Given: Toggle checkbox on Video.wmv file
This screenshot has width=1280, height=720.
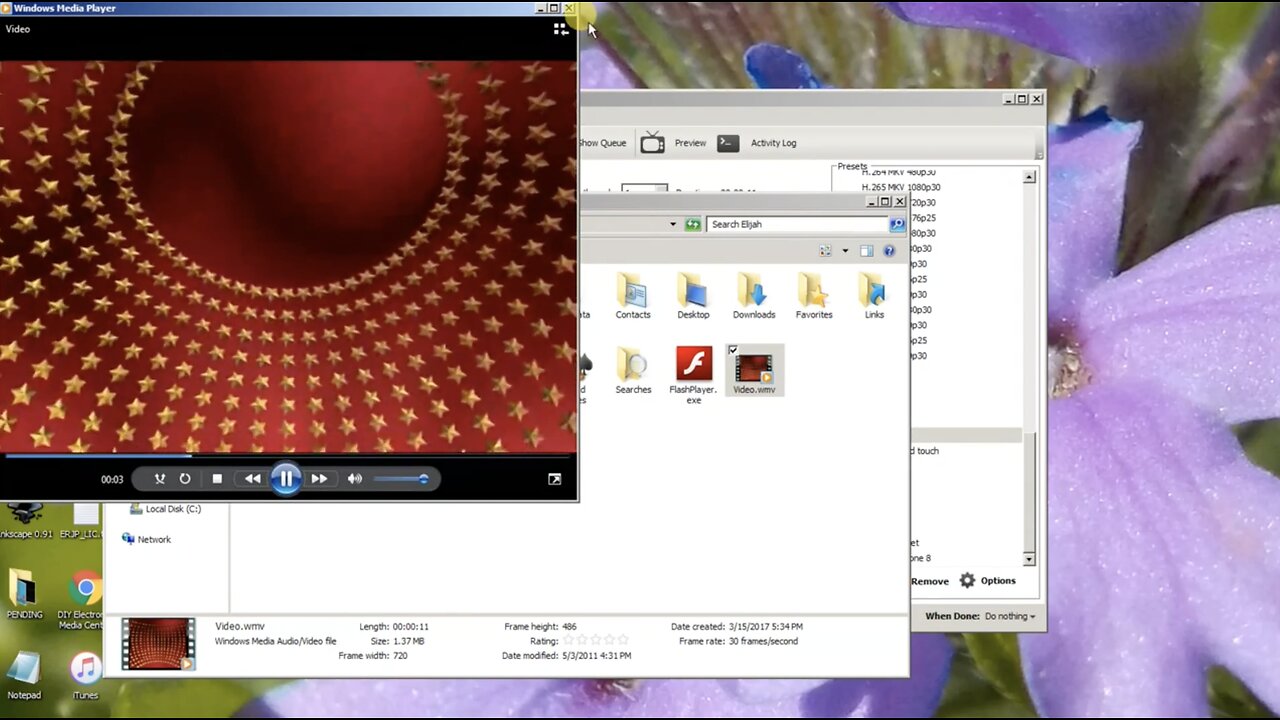Looking at the screenshot, I should (733, 350).
